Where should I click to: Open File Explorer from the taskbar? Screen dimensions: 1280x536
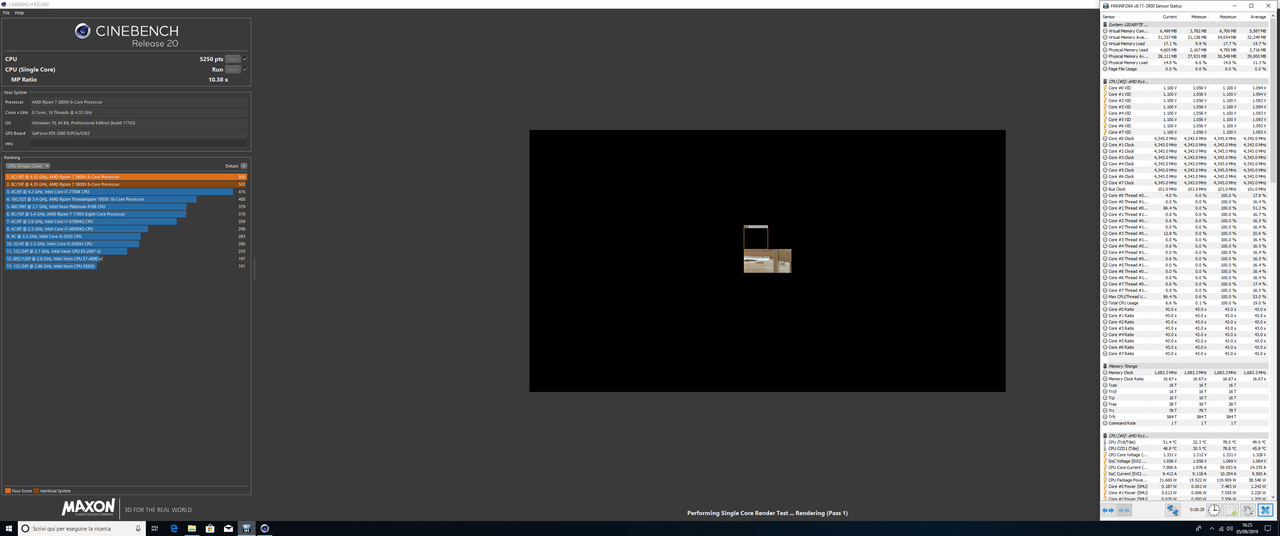coord(192,528)
